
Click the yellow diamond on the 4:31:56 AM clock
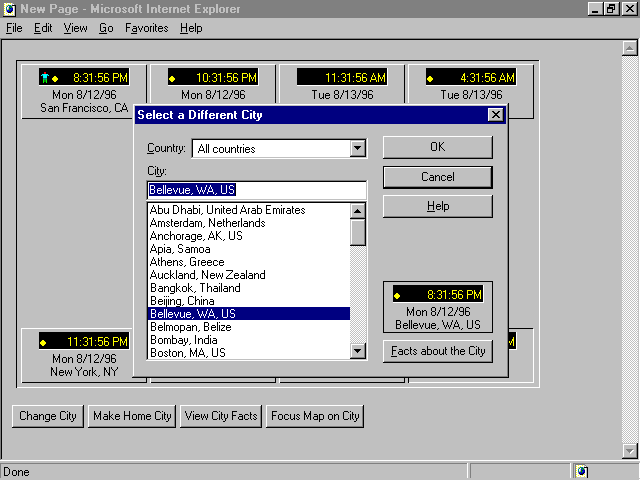(x=431, y=78)
